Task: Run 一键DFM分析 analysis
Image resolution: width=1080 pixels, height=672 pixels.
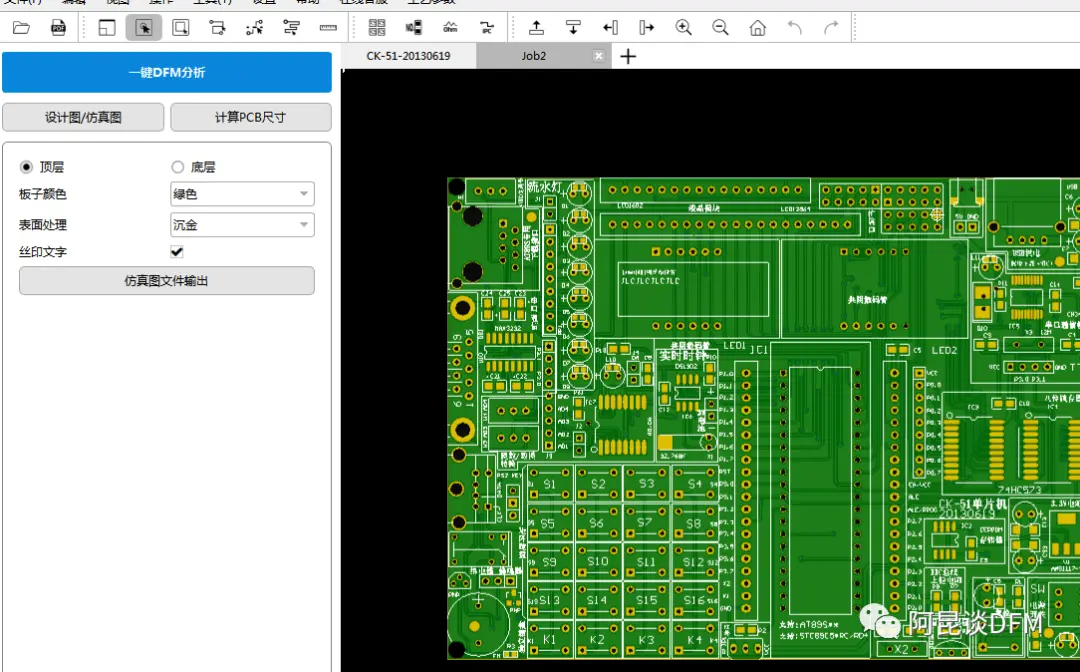Action: tap(167, 72)
